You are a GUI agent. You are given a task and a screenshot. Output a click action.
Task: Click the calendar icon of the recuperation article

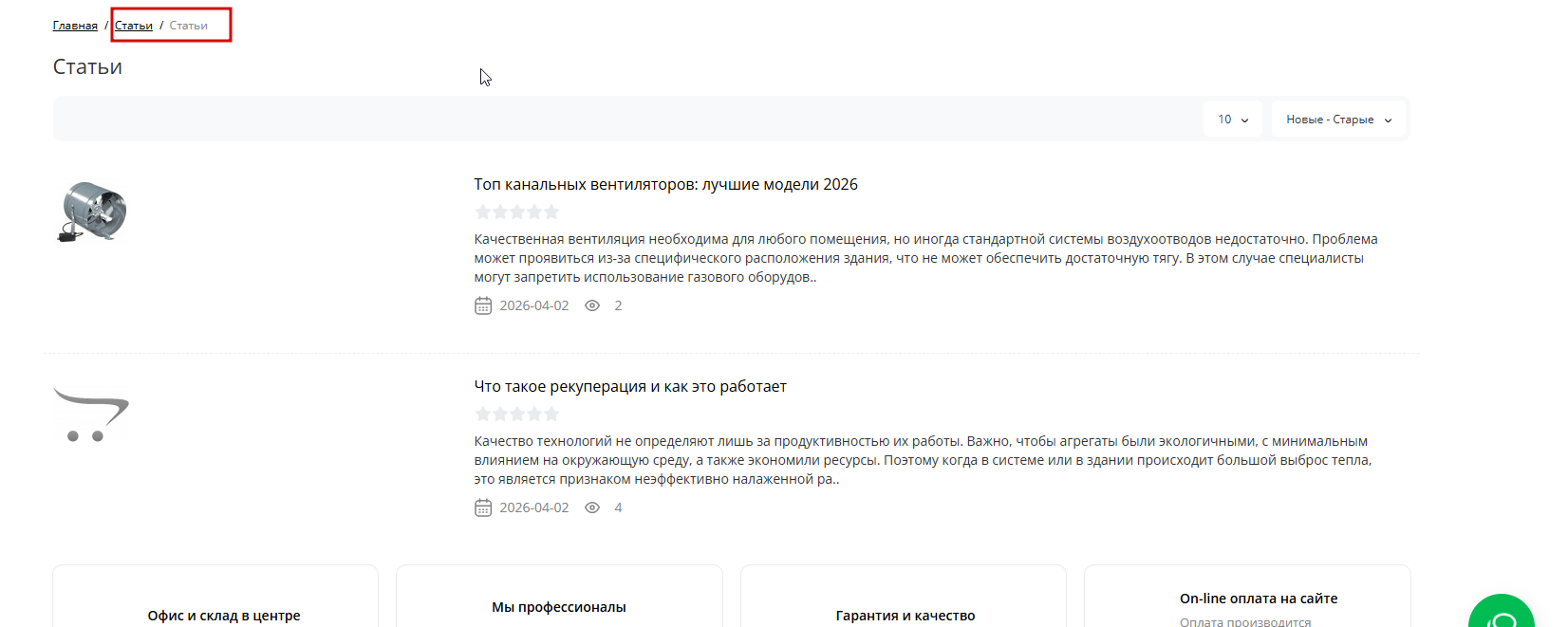pyautogui.click(x=483, y=507)
